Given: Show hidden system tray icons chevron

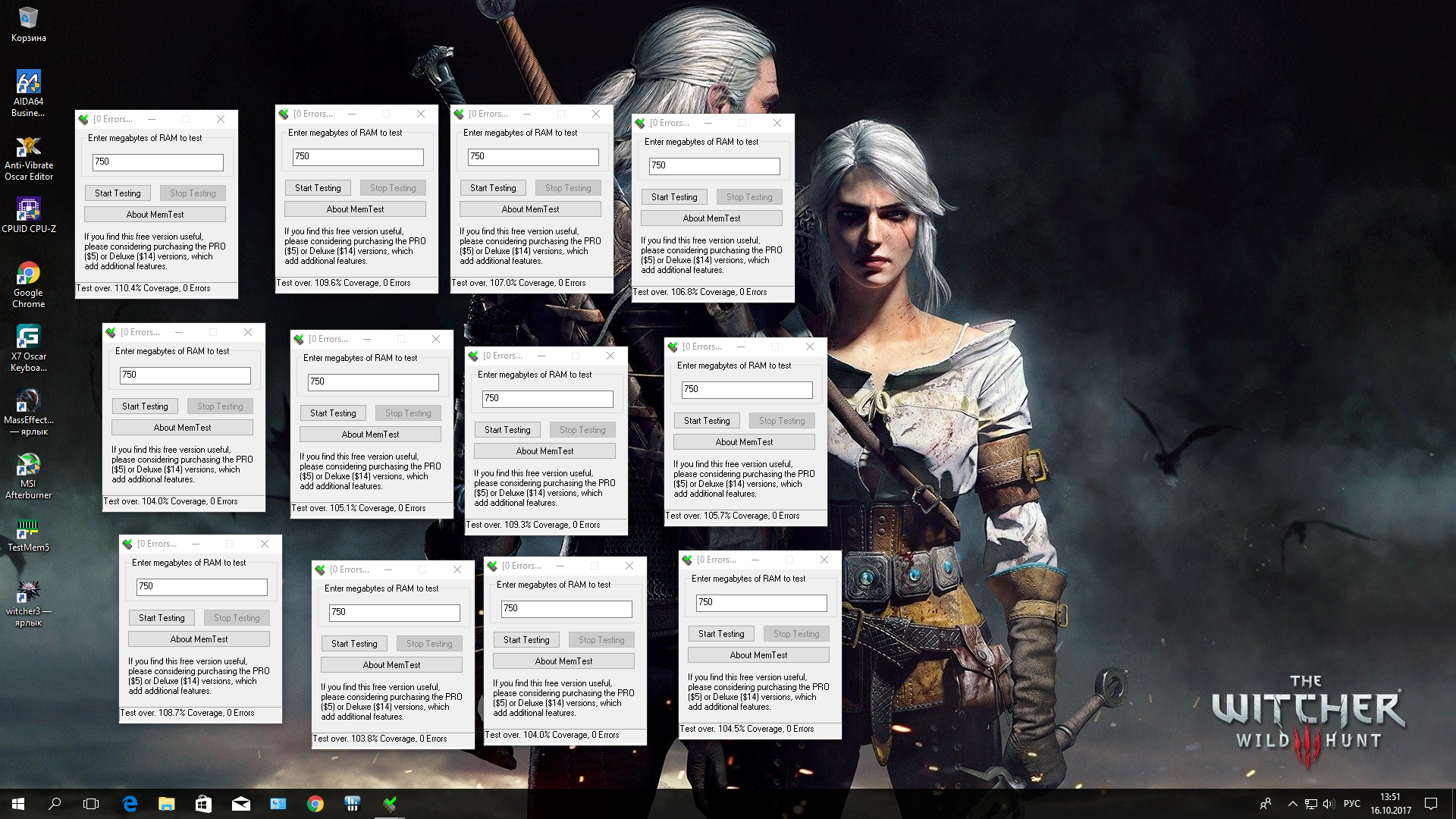Looking at the screenshot, I should [x=1292, y=804].
